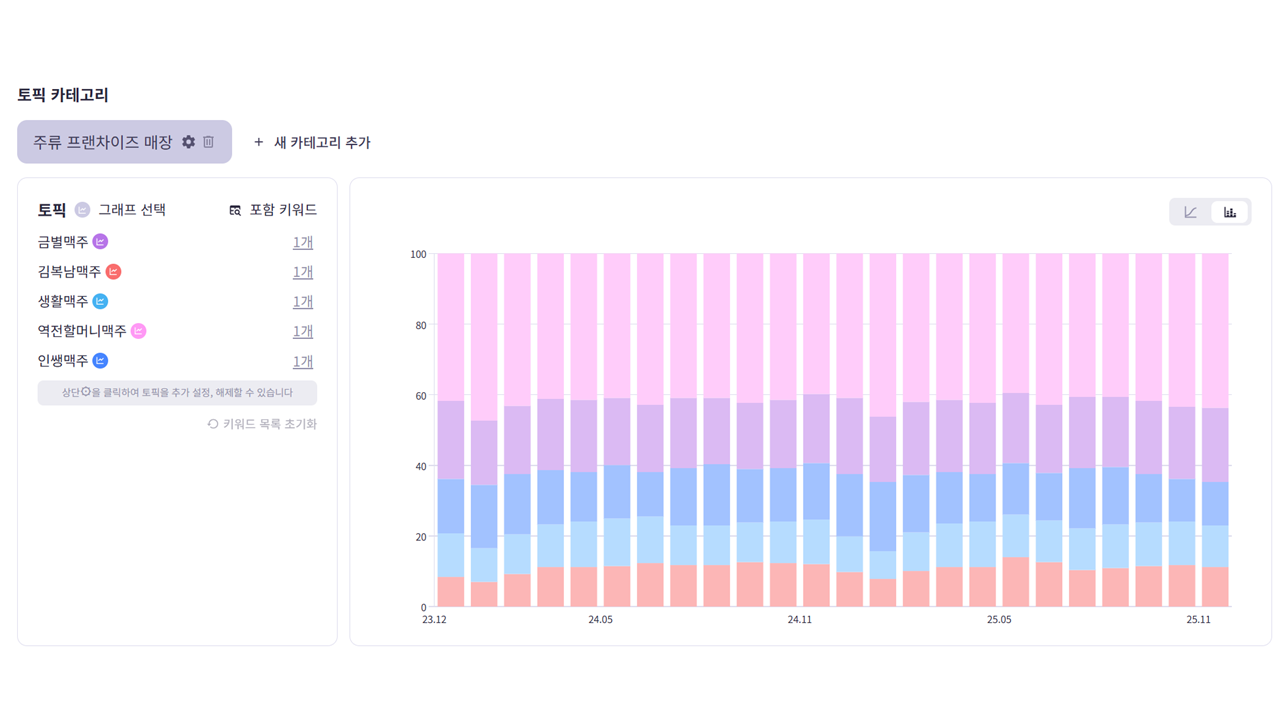Open settings gear for 주류 프랜차이즈 매장 category
Viewport: 1280px width, 720px height.
click(188, 142)
